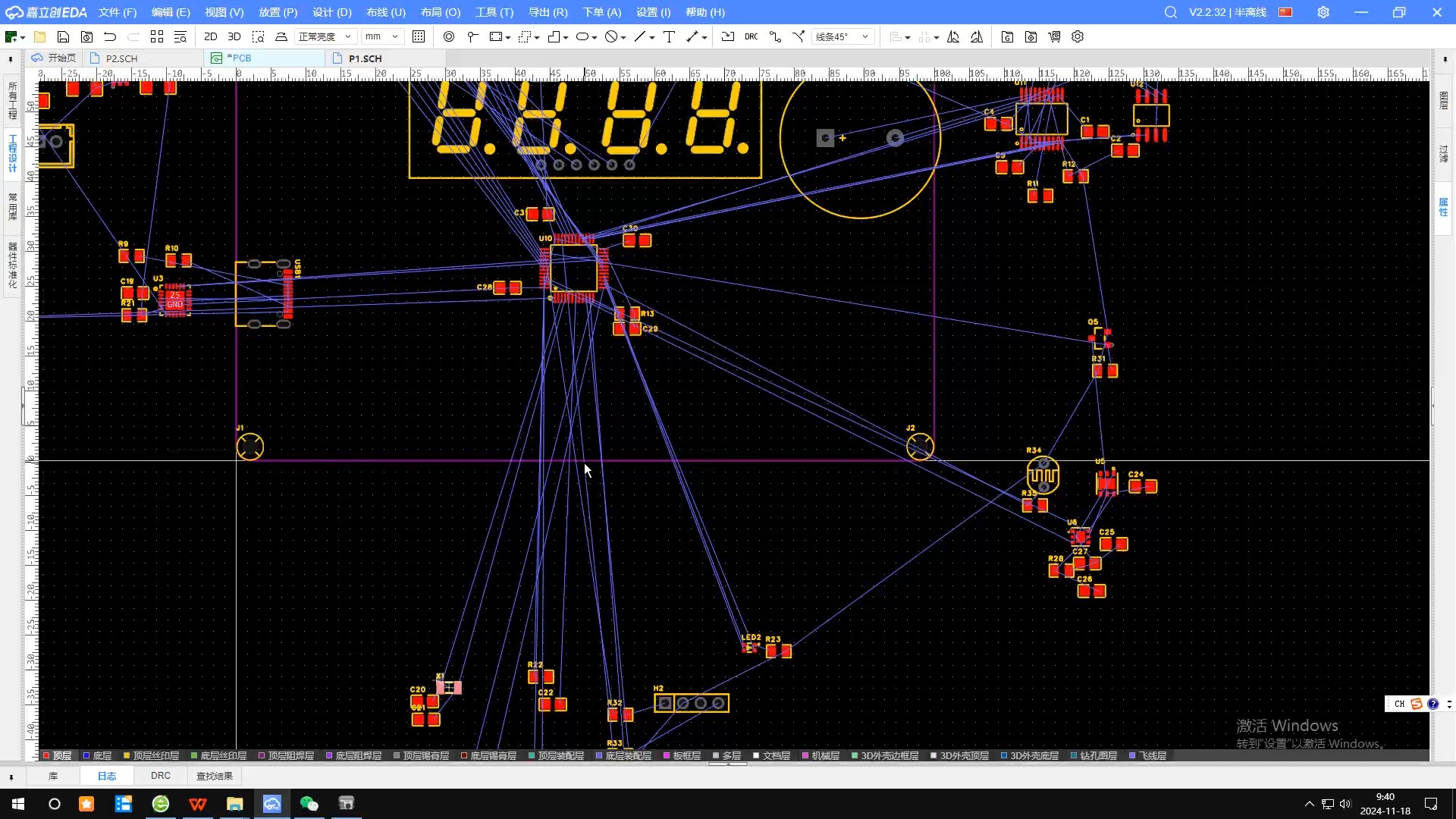
Task: Select the single routing tool
Action: [775, 36]
